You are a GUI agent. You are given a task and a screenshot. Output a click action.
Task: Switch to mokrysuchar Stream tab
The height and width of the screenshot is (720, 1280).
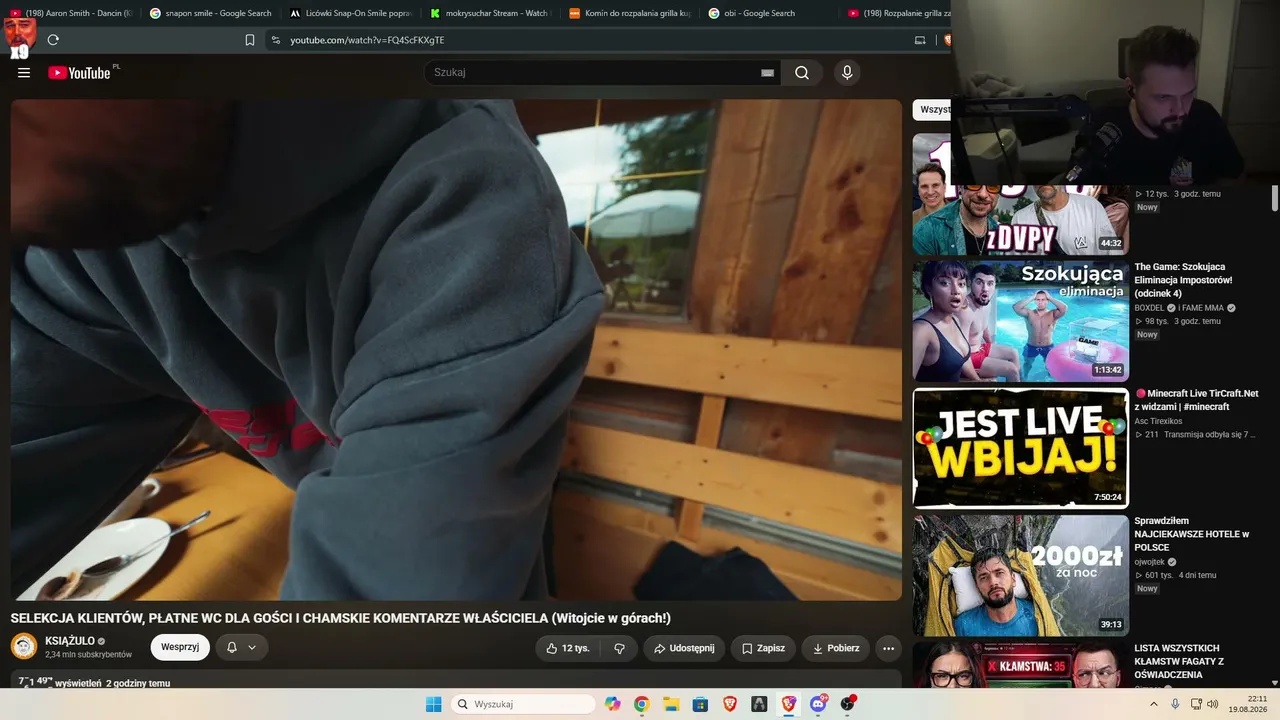[x=490, y=13]
